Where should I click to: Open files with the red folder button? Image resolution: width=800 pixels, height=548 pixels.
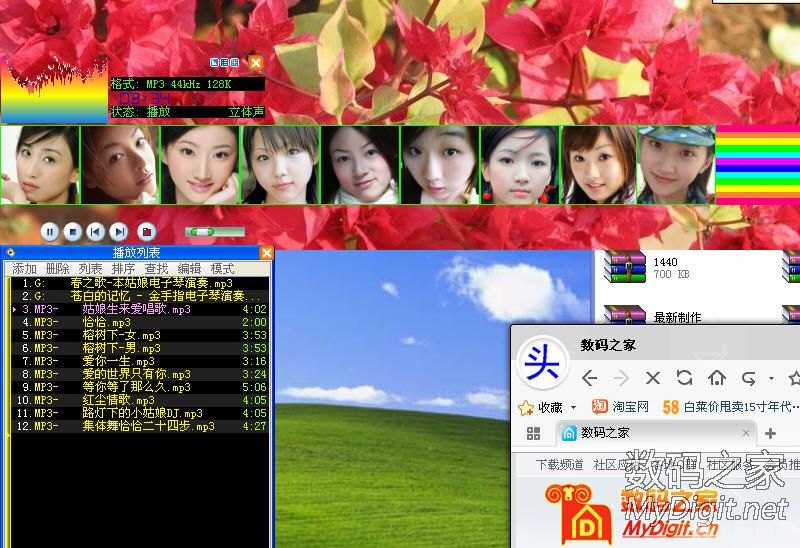(x=146, y=232)
